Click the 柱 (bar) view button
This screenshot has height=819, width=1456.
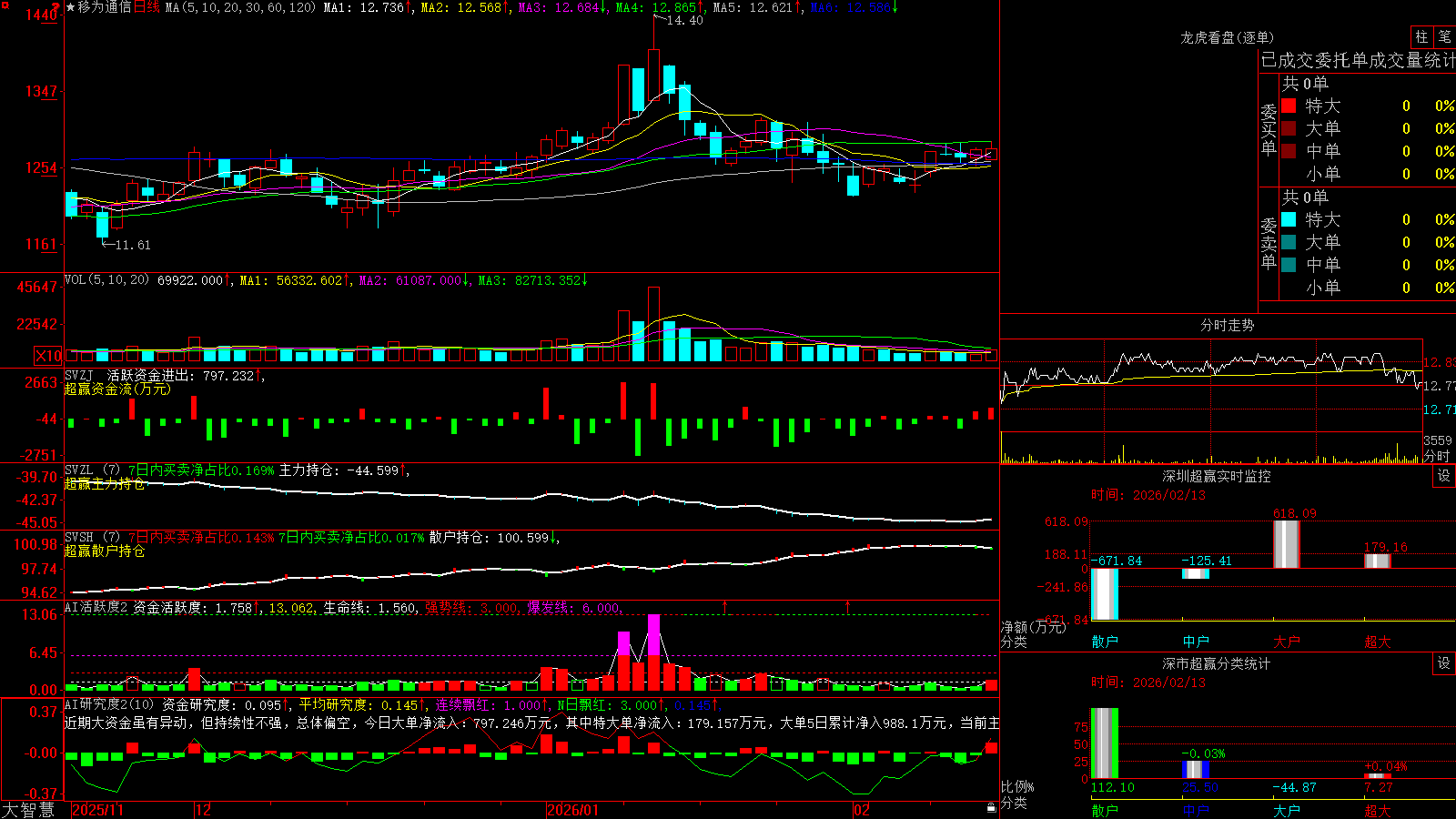pos(1421,36)
